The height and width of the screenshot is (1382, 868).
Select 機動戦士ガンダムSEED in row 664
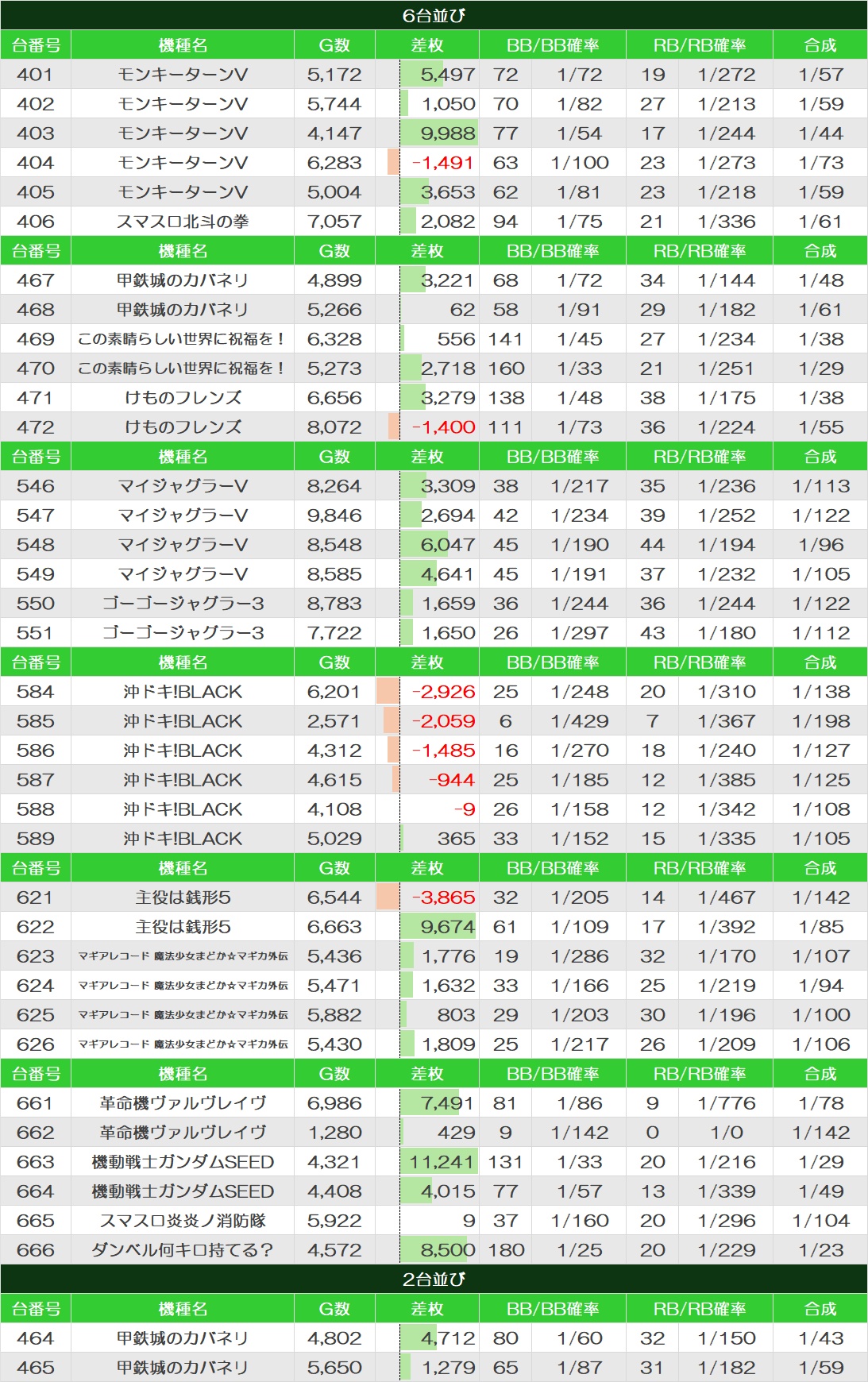pos(183,1191)
